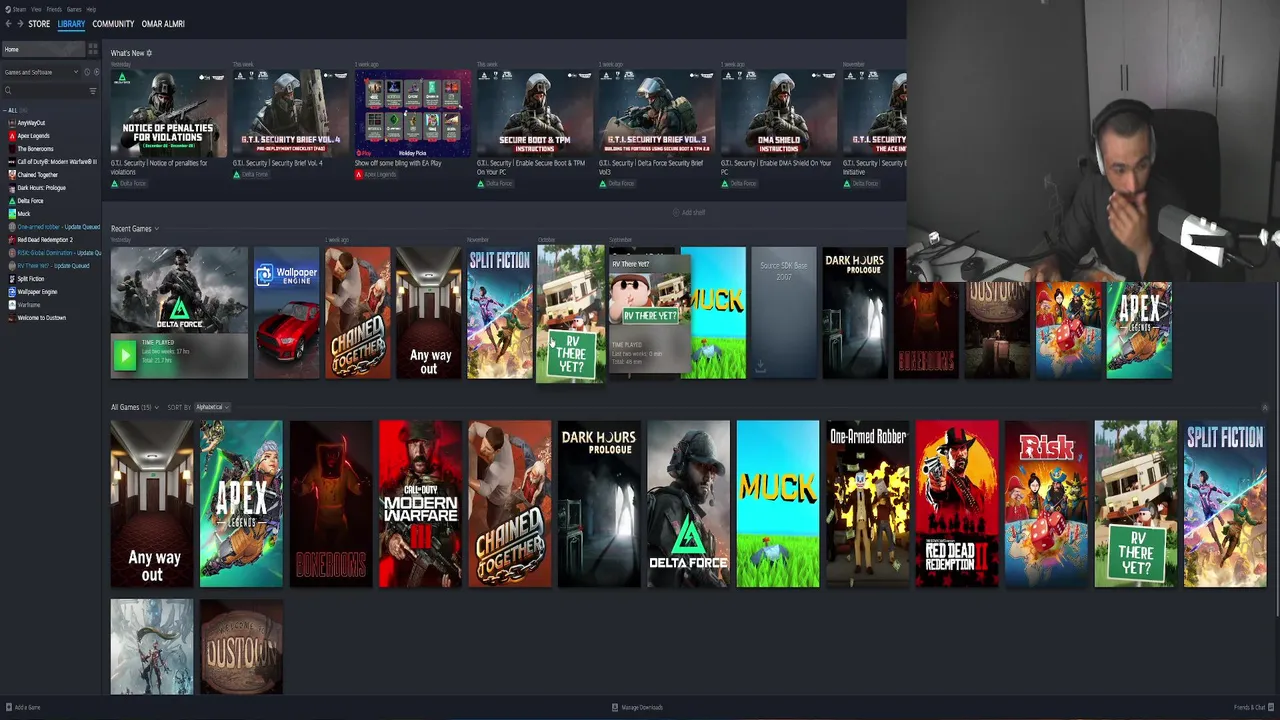Click Chained Together icon in sidebar list

pyautogui.click(x=12, y=175)
